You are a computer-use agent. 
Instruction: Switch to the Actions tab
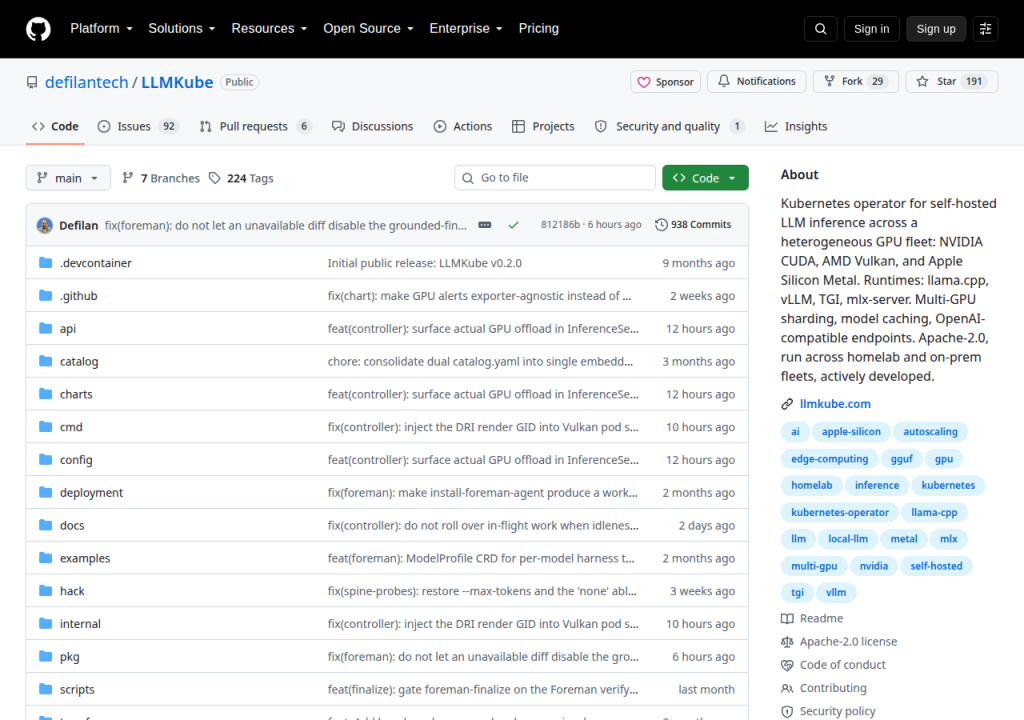(463, 126)
